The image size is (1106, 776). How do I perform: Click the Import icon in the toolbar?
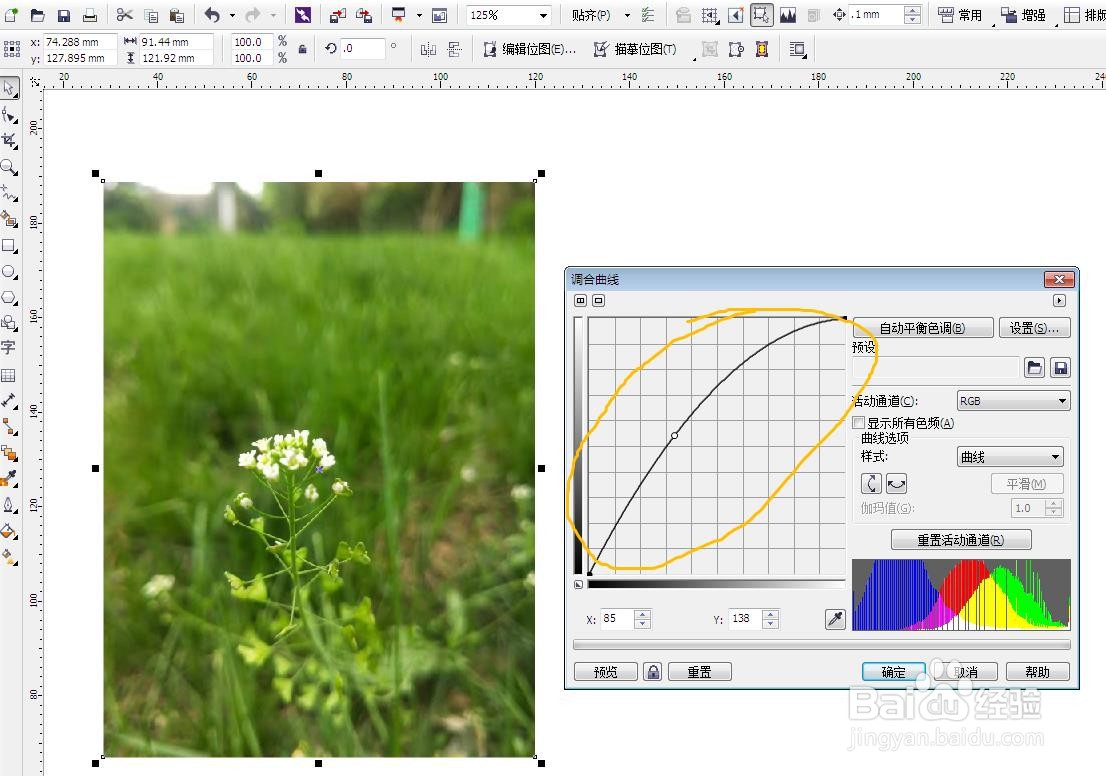pos(338,15)
